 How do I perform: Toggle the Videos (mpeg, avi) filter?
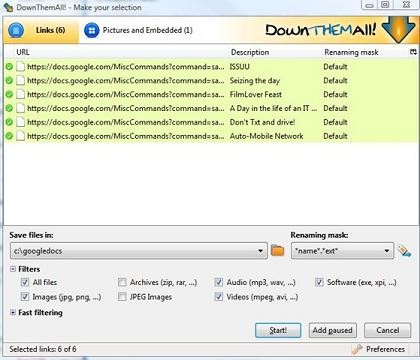point(219,296)
